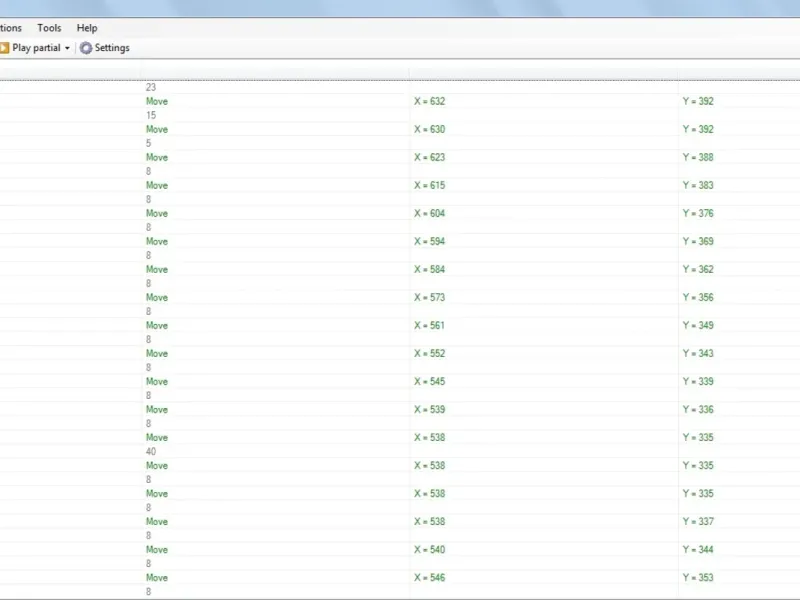Select the Move action in the X = 561 row
Screen dimensions: 800x600
pyautogui.click(x=157, y=326)
